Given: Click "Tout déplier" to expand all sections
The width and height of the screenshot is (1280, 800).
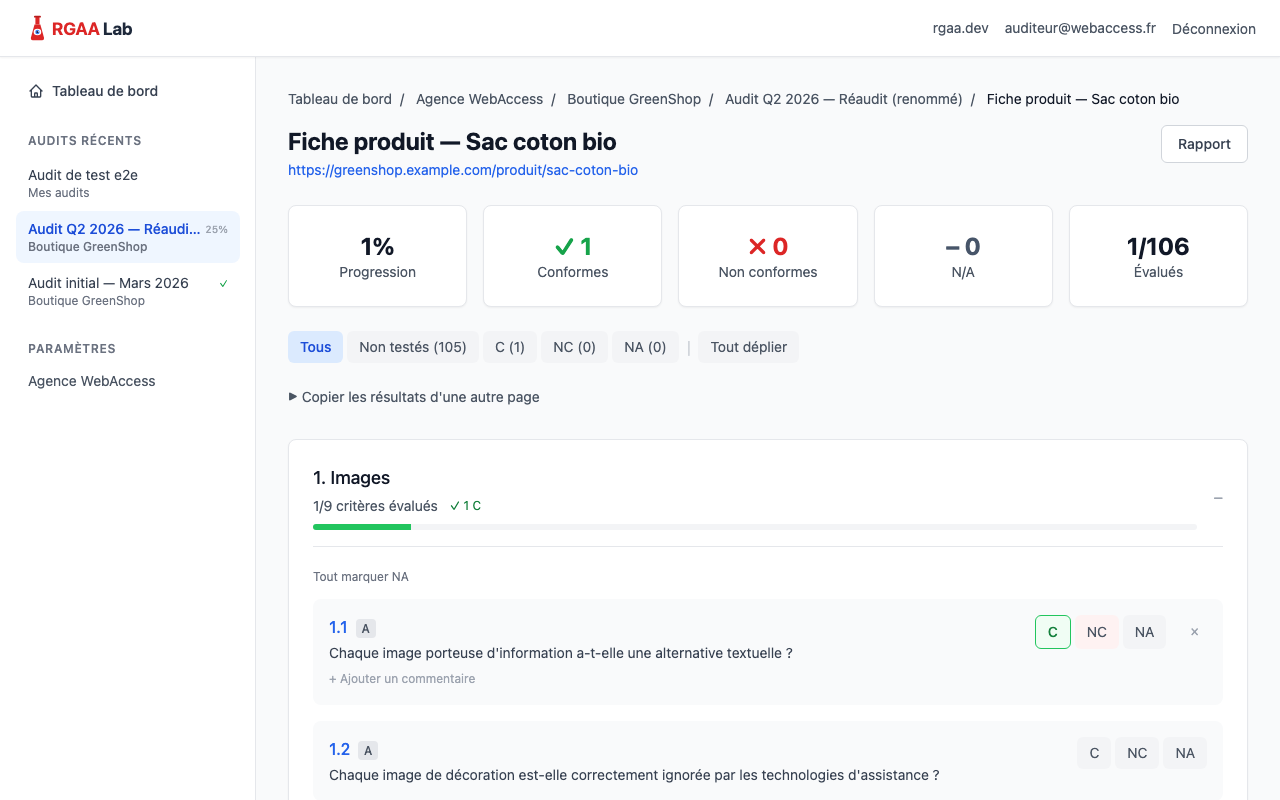Looking at the screenshot, I should pos(748,346).
